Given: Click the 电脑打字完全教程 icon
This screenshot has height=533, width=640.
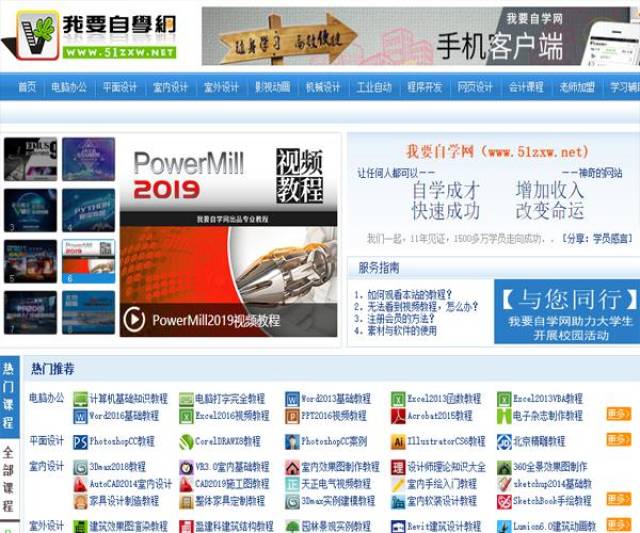Looking at the screenshot, I should [186, 399].
